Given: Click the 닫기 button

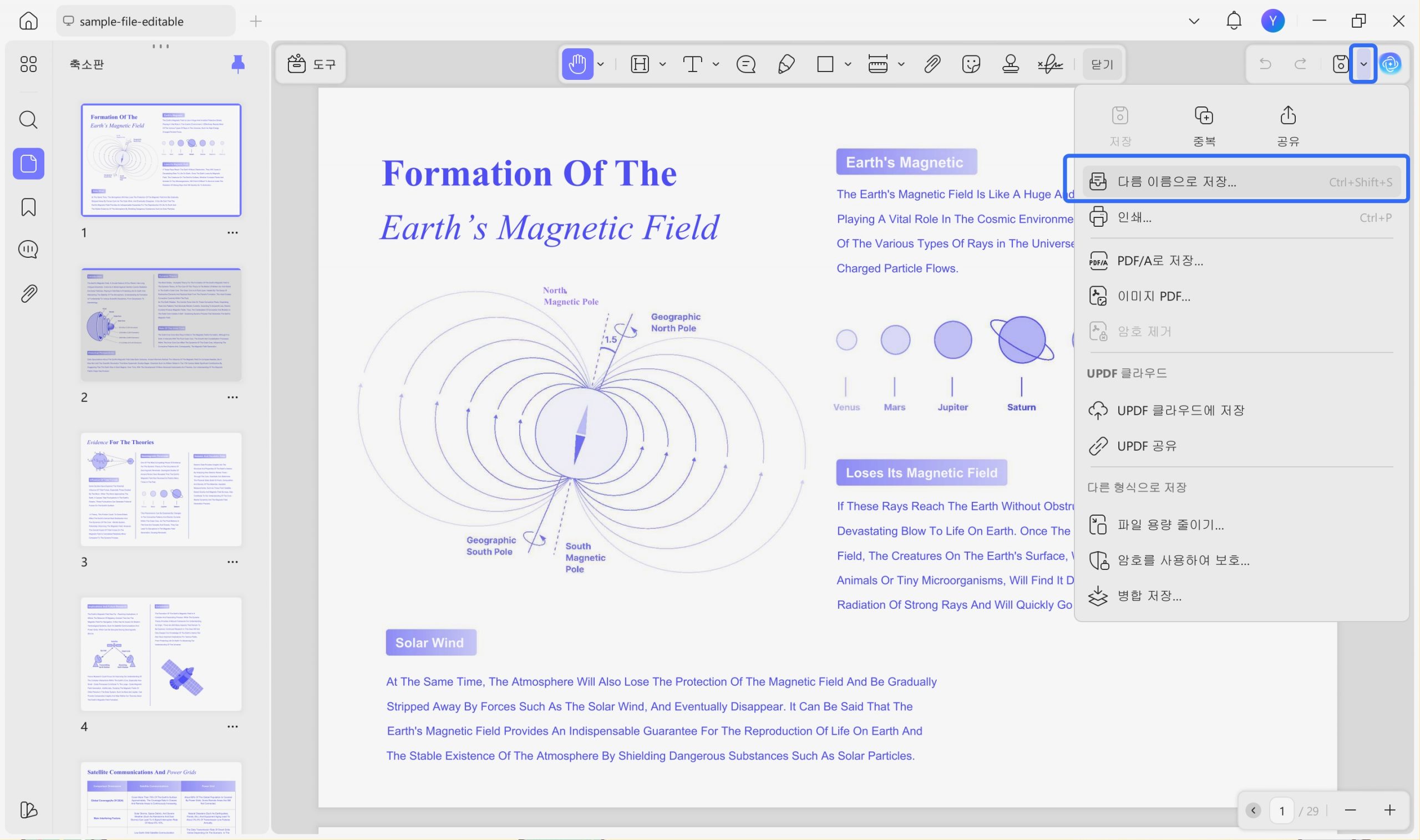Looking at the screenshot, I should click(1101, 64).
